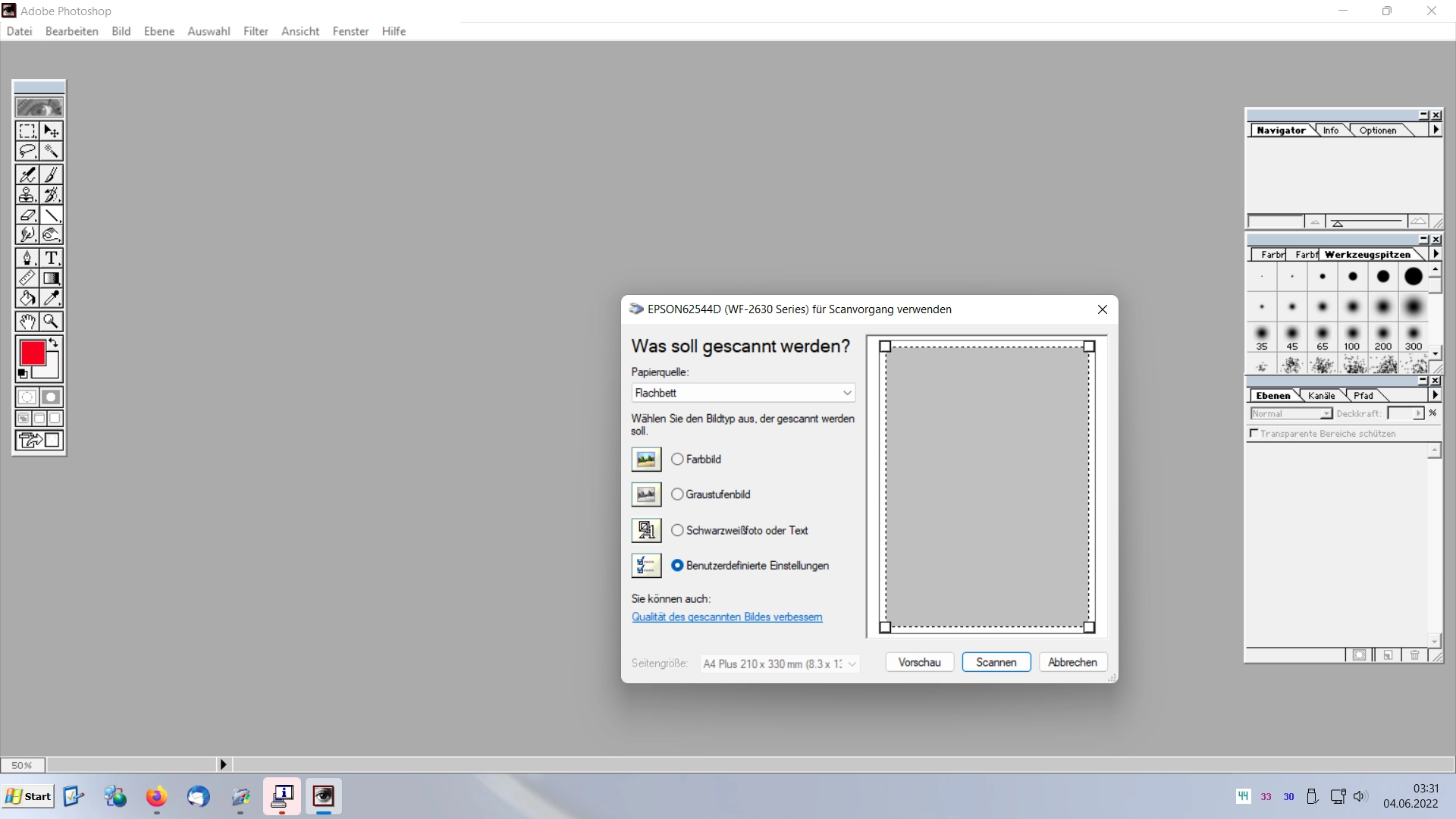Viewport: 1456px width, 819px height.
Task: Select the Magic Wand tool
Action: (52, 151)
